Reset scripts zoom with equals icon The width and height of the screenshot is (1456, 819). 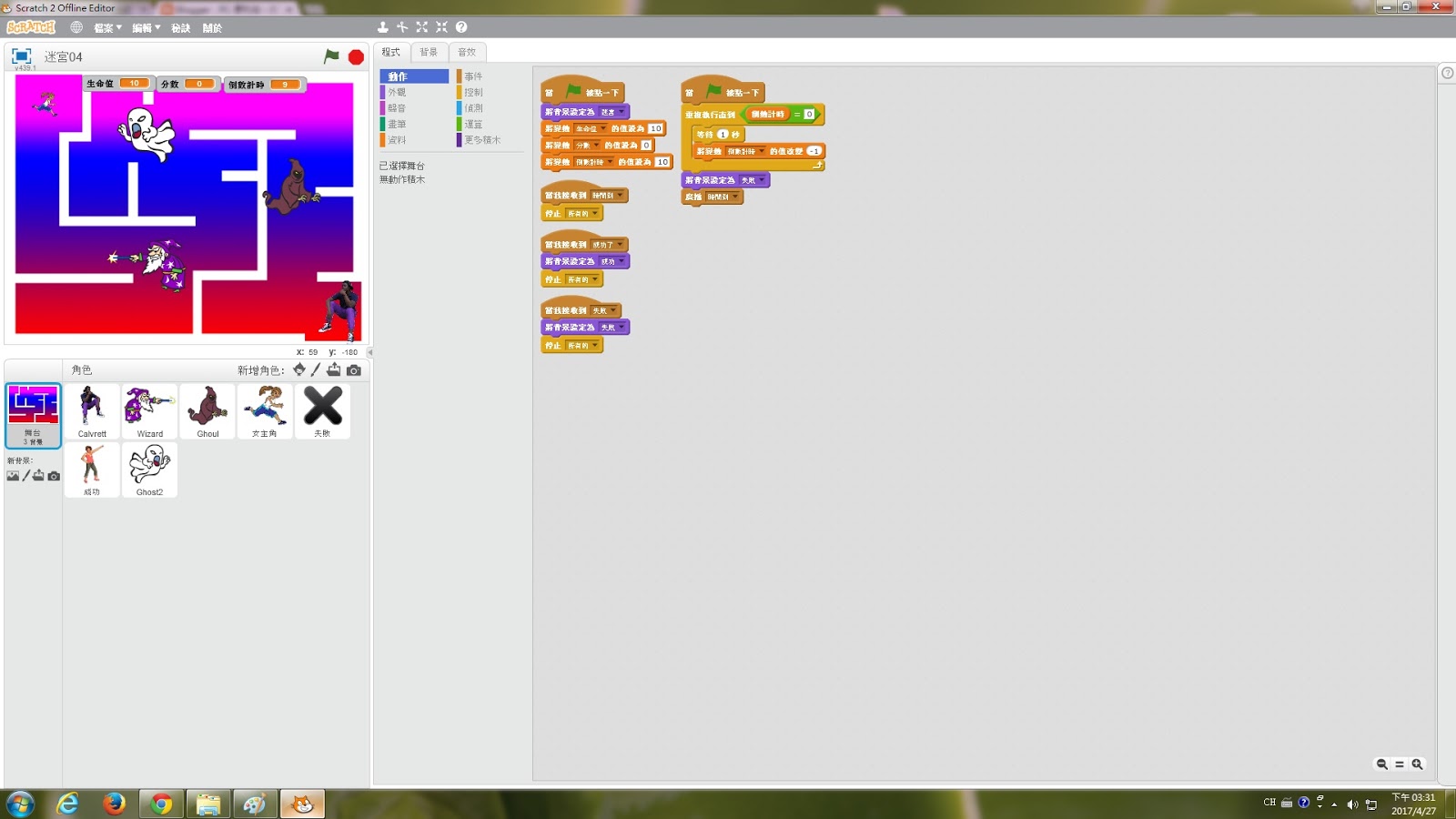click(1400, 764)
